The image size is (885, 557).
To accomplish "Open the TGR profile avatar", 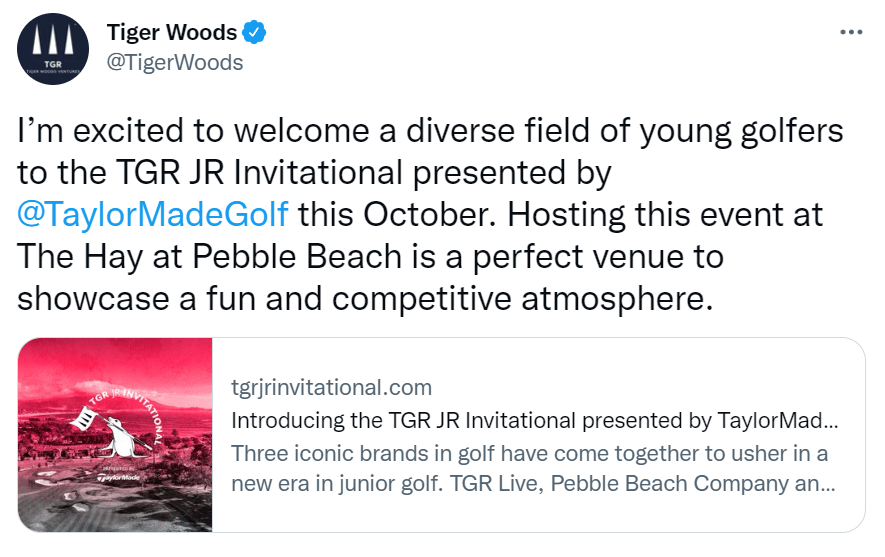I will (x=53, y=49).
